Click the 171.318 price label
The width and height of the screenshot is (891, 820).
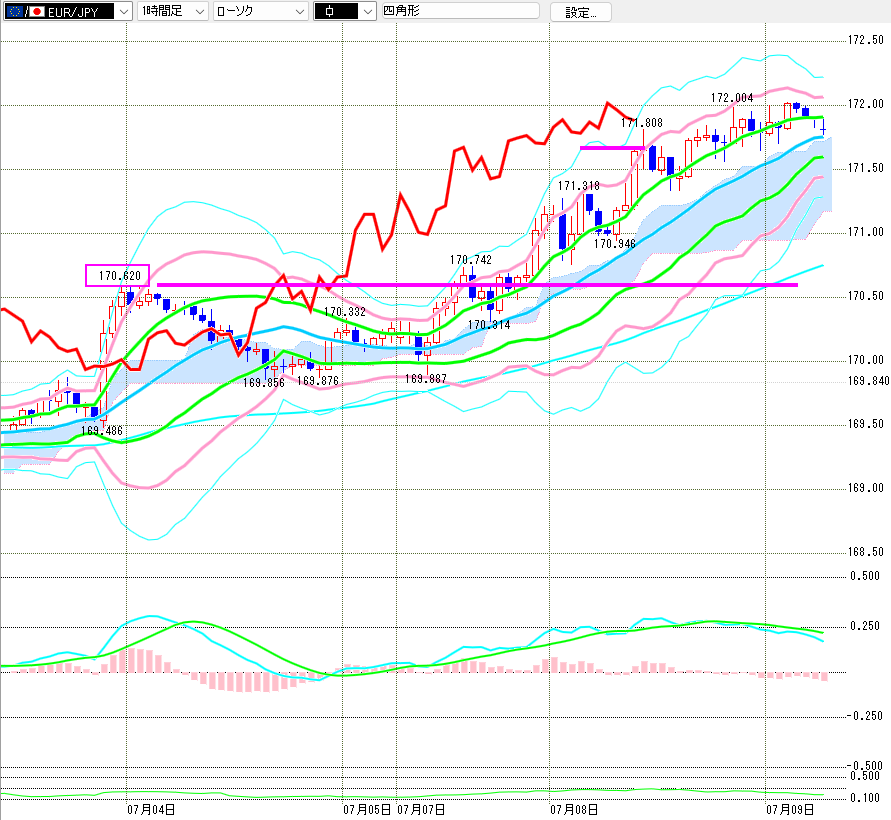click(x=578, y=186)
